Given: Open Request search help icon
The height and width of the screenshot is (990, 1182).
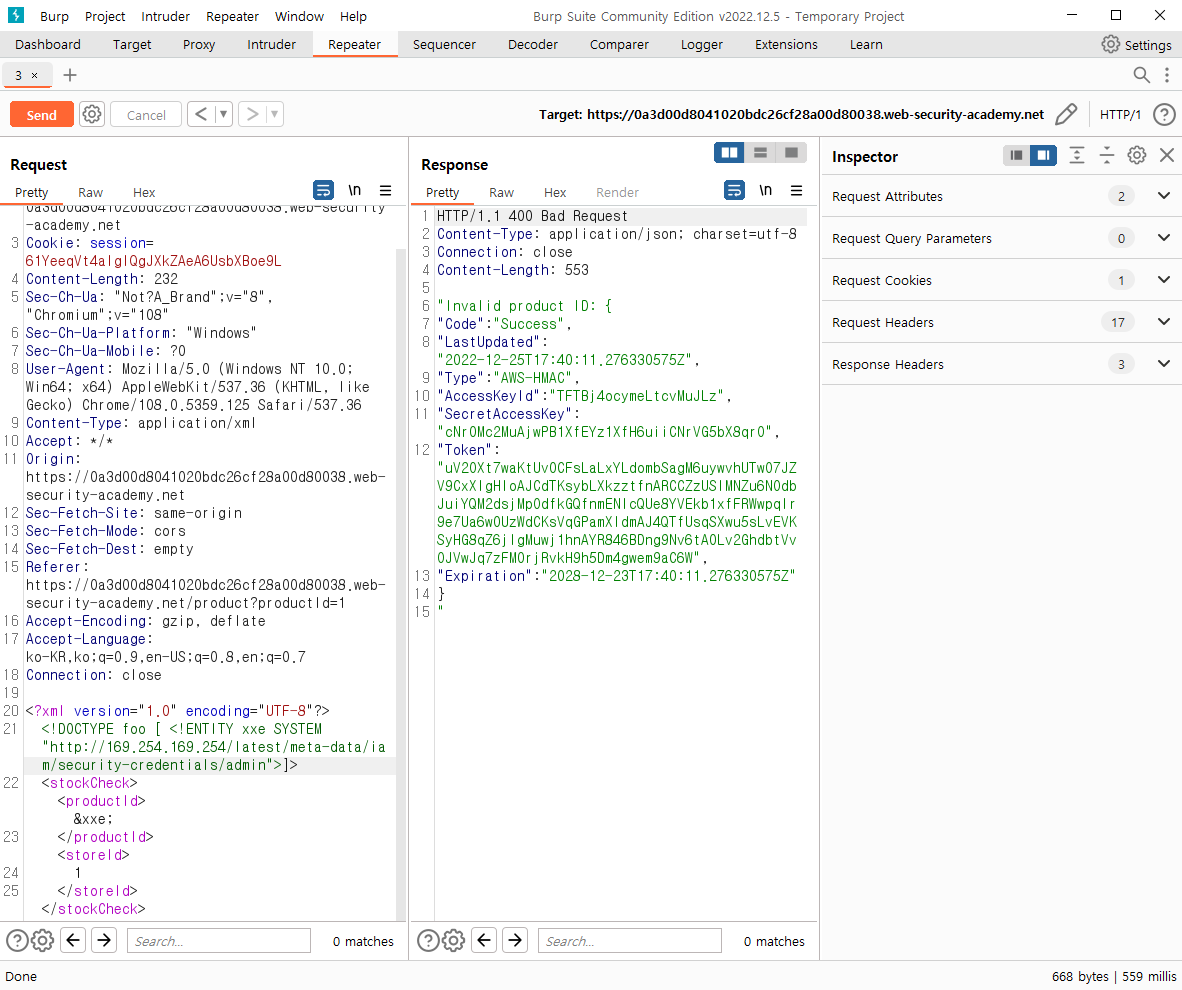Looking at the screenshot, I should click(17, 940).
